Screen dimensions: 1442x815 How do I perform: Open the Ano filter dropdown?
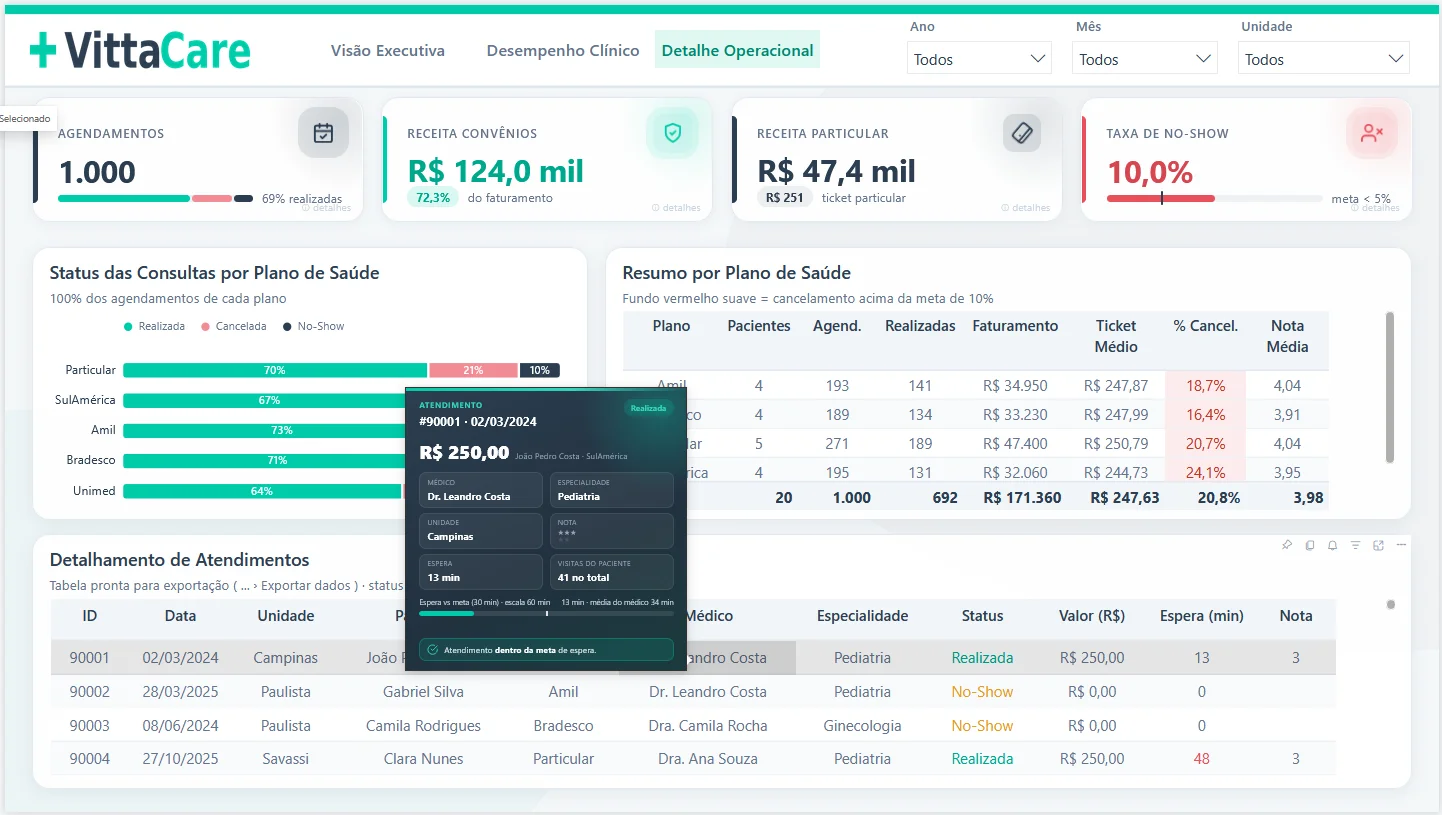point(979,59)
